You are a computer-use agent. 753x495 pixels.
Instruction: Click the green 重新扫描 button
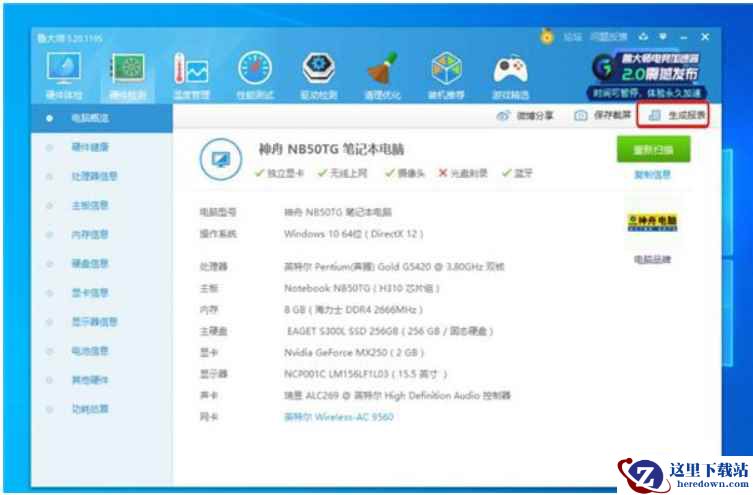(x=653, y=150)
